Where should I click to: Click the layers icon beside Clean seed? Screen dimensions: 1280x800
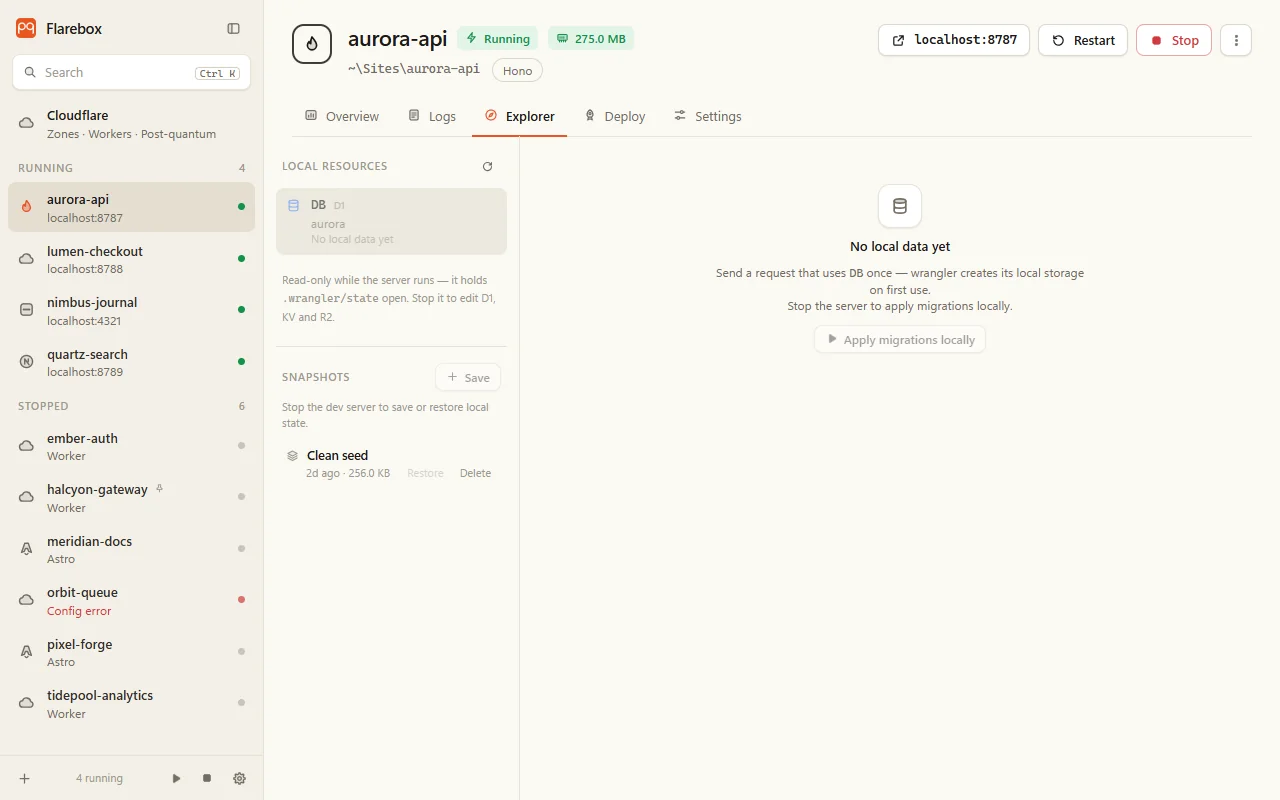click(x=293, y=455)
